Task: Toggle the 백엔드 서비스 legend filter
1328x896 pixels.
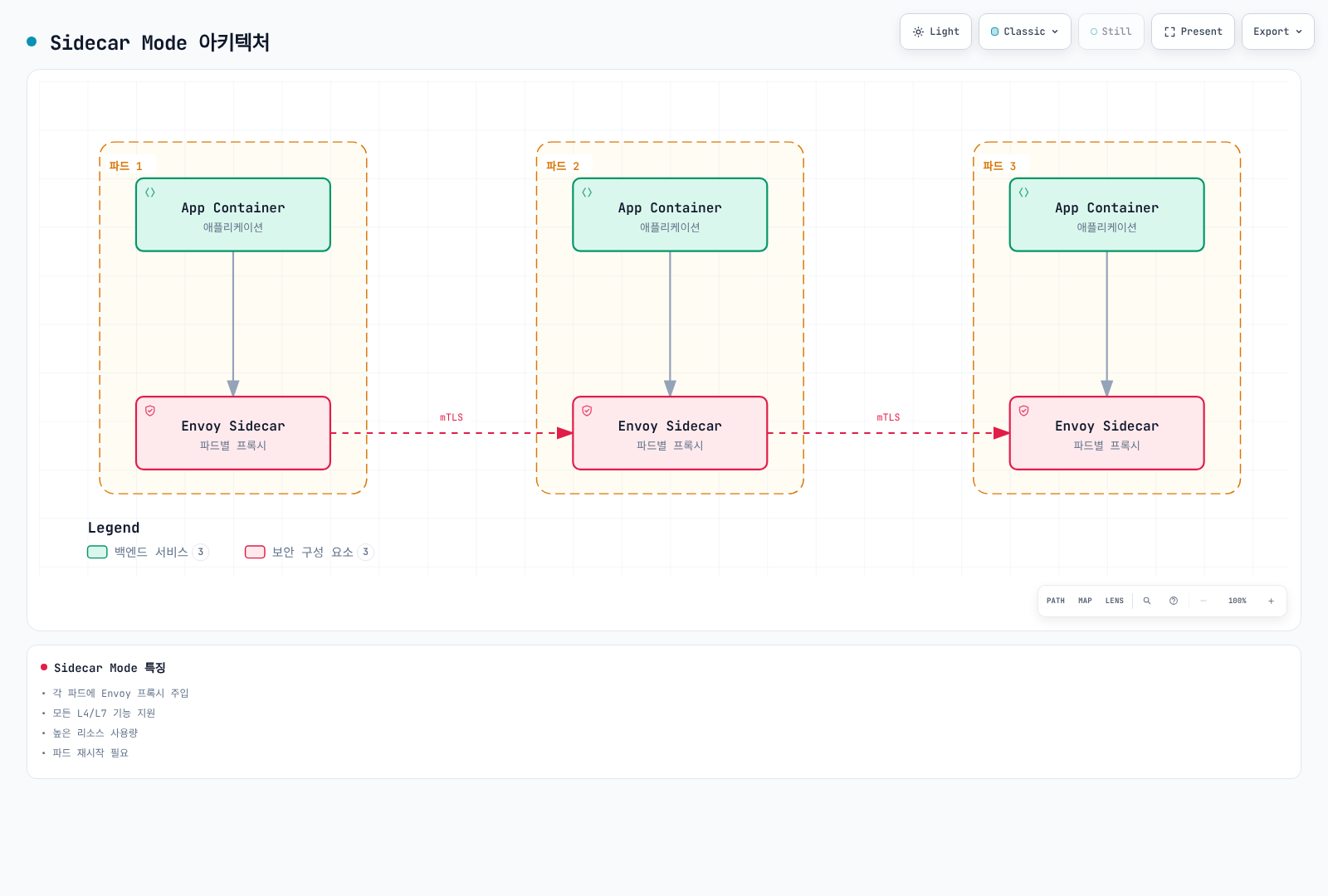Action: [148, 552]
